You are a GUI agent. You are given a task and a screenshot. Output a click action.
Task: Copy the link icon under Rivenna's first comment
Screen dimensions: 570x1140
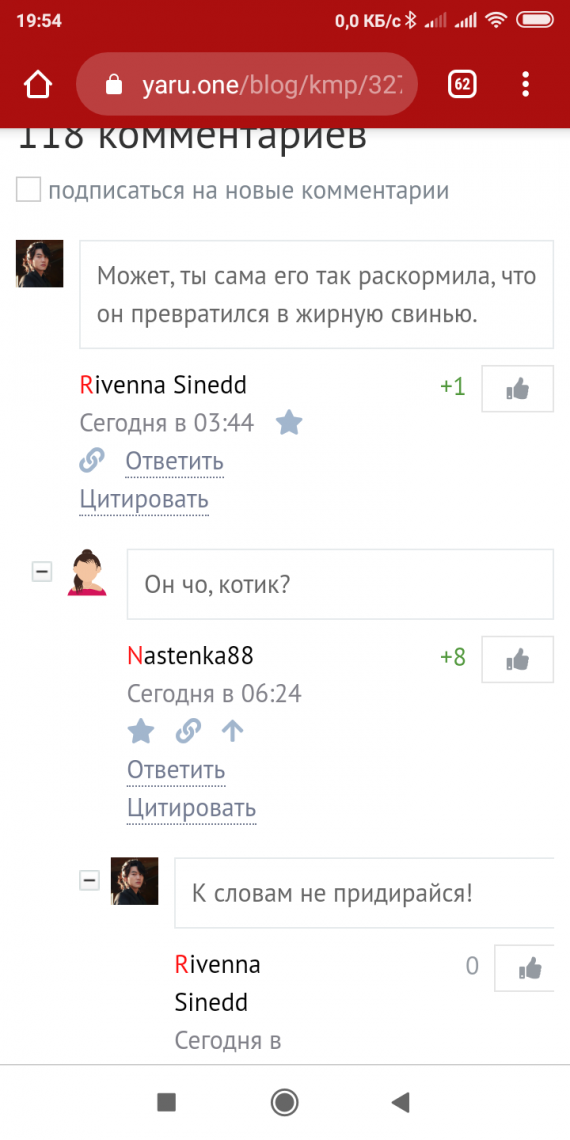coord(92,460)
